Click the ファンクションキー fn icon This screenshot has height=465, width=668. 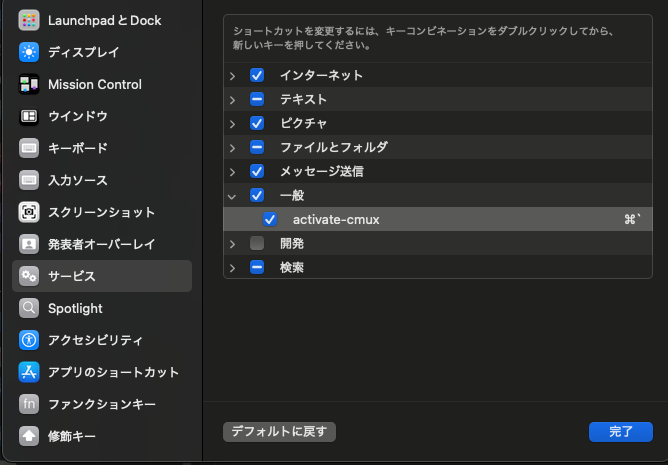[29, 404]
